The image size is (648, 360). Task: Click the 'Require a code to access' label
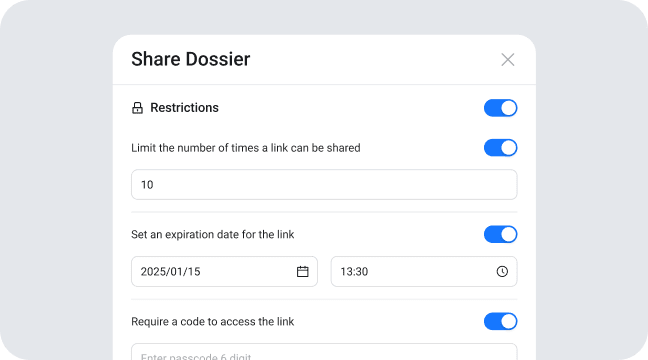click(212, 322)
